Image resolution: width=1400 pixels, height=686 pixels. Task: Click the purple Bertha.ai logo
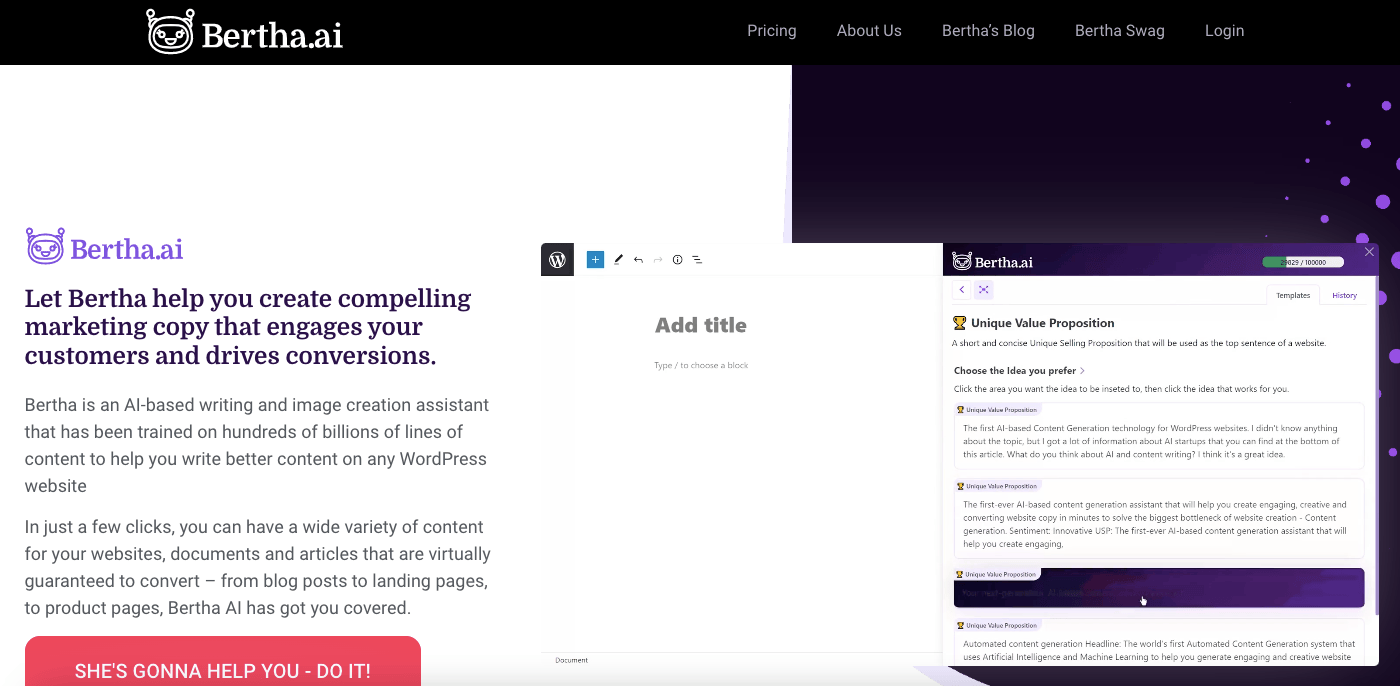pos(105,246)
